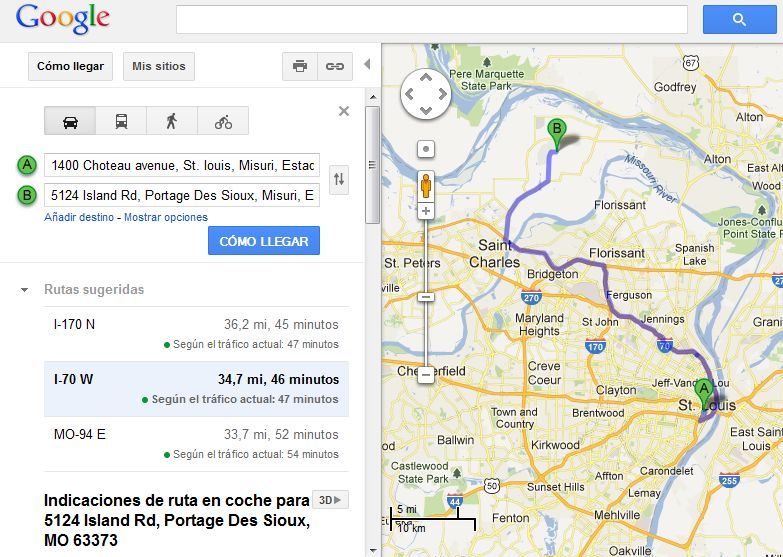The width and height of the screenshot is (783, 557).
Task: Pick up the Street View pegman
Action: pos(426,186)
